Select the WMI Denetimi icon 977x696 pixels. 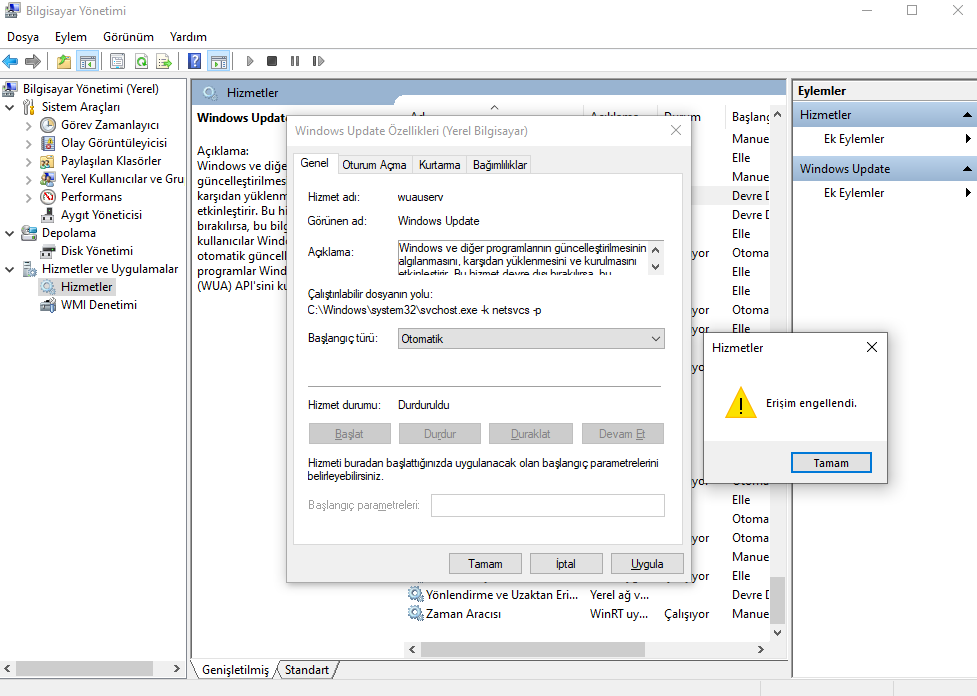pyautogui.click(x=48, y=305)
